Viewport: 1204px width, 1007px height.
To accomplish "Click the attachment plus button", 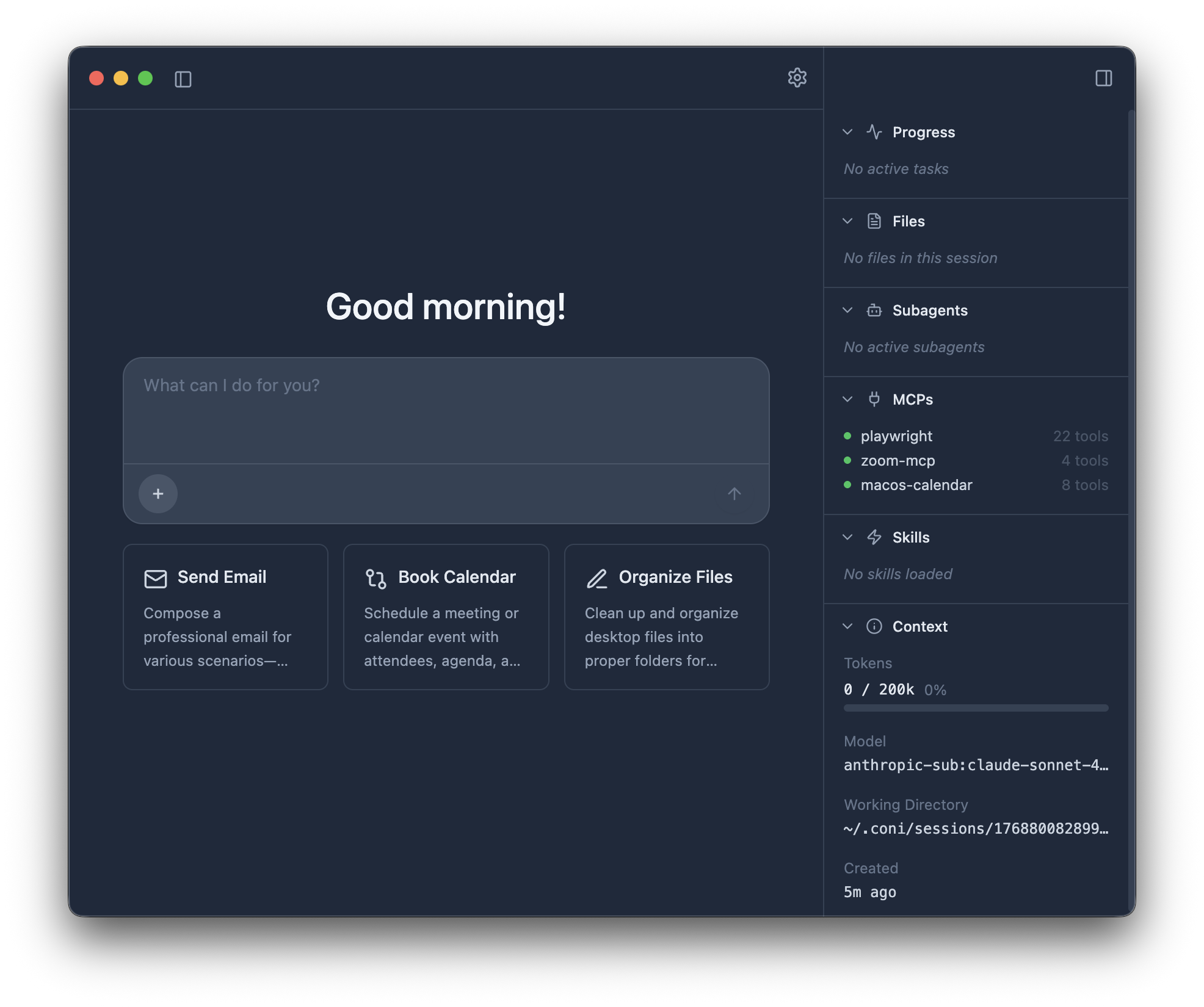I will [x=158, y=494].
